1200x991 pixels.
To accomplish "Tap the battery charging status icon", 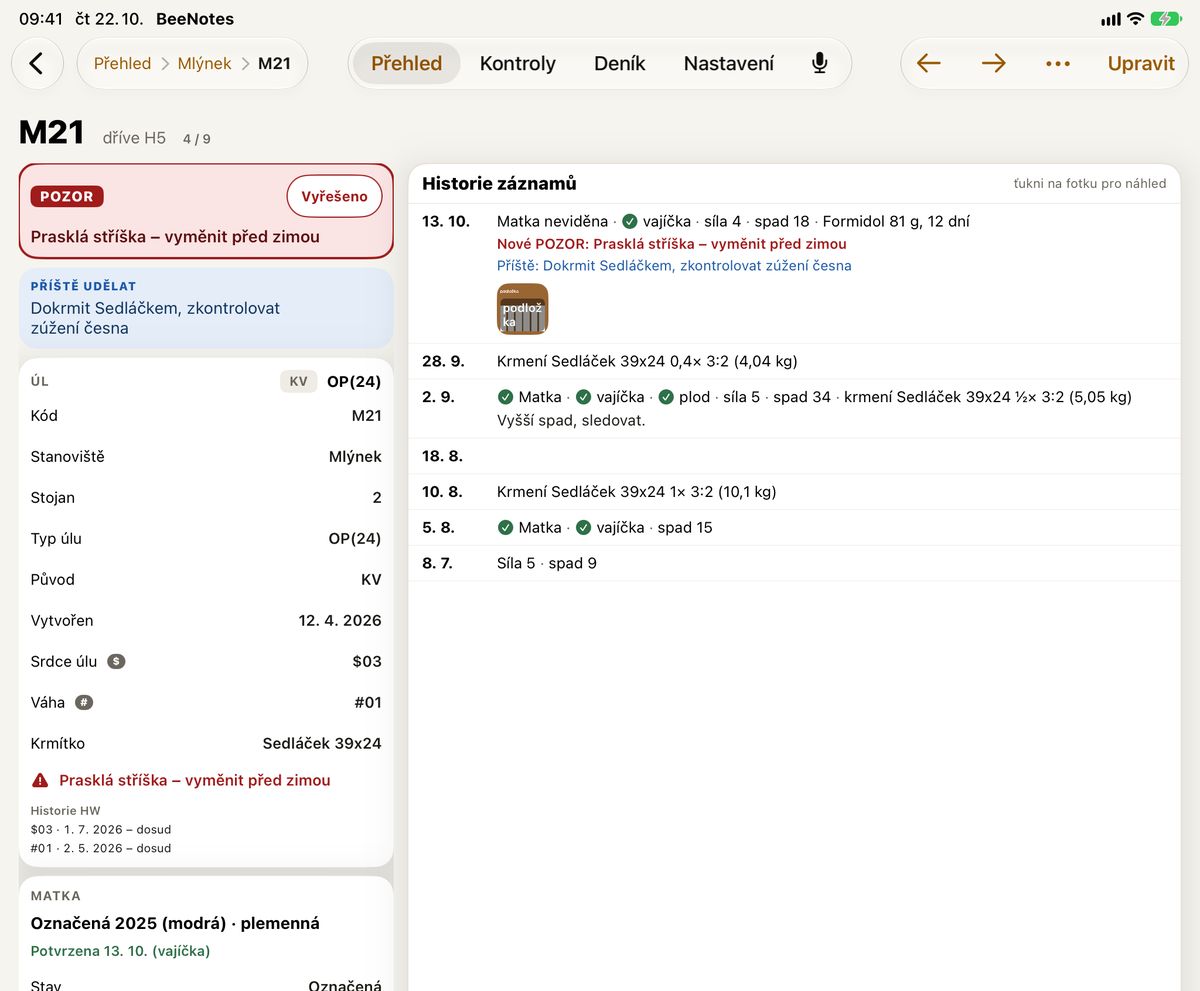I will coord(1166,19).
